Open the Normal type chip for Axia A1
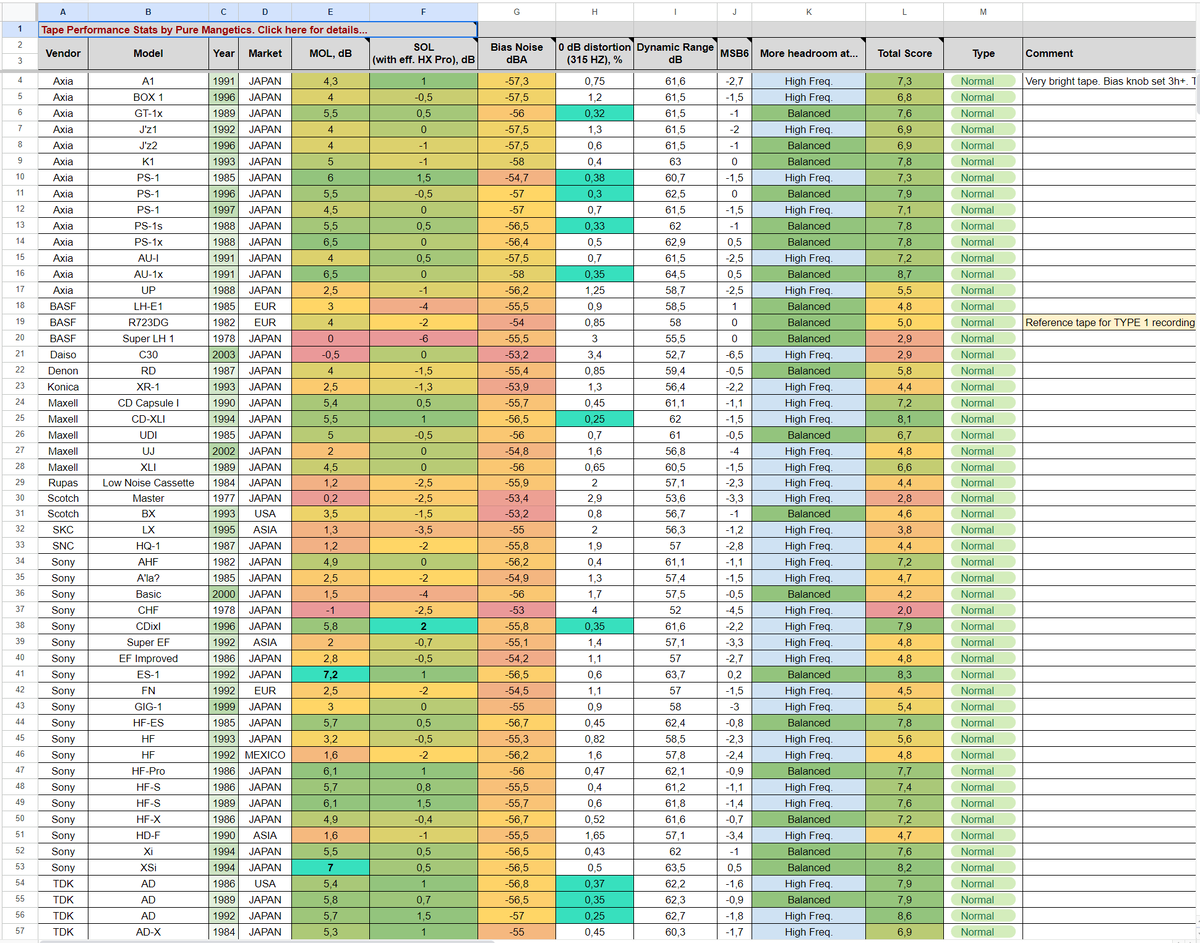This screenshot has width=1200, height=943. click(982, 81)
